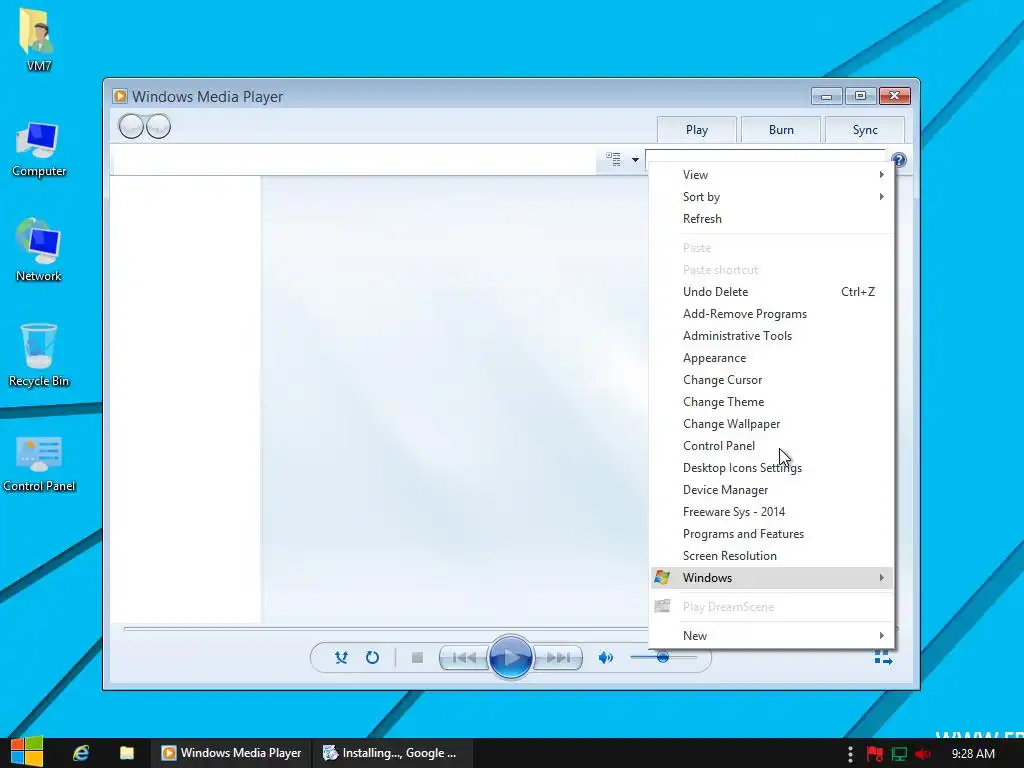Open Screen Resolution entry
The width and height of the screenshot is (1024, 768).
click(x=772, y=556)
